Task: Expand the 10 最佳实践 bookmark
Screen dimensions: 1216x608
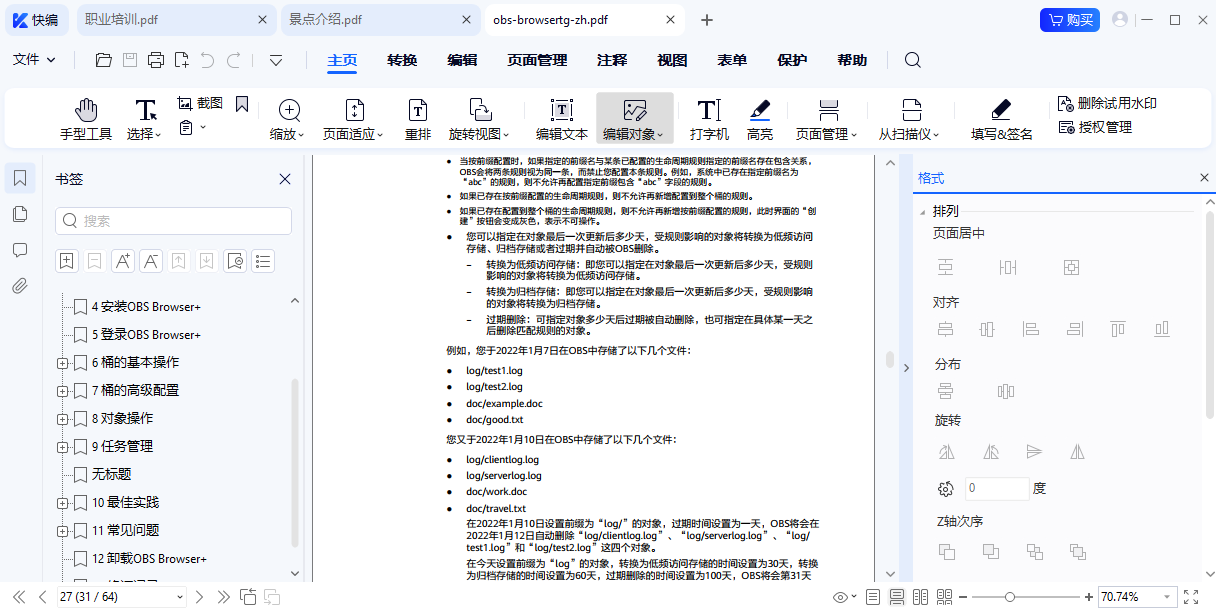Action: tap(62, 503)
